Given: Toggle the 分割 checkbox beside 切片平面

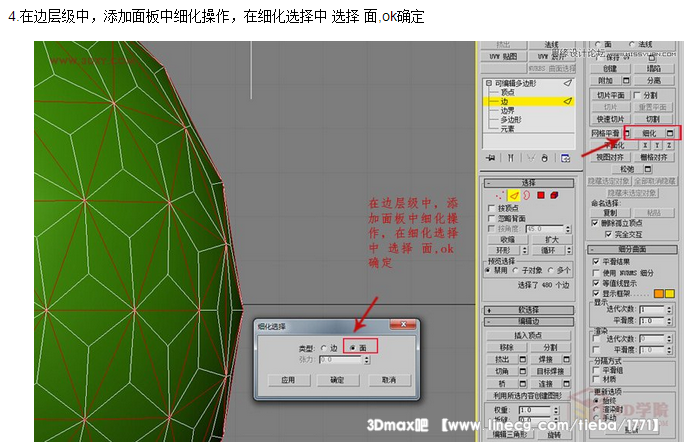Looking at the screenshot, I should click(637, 95).
